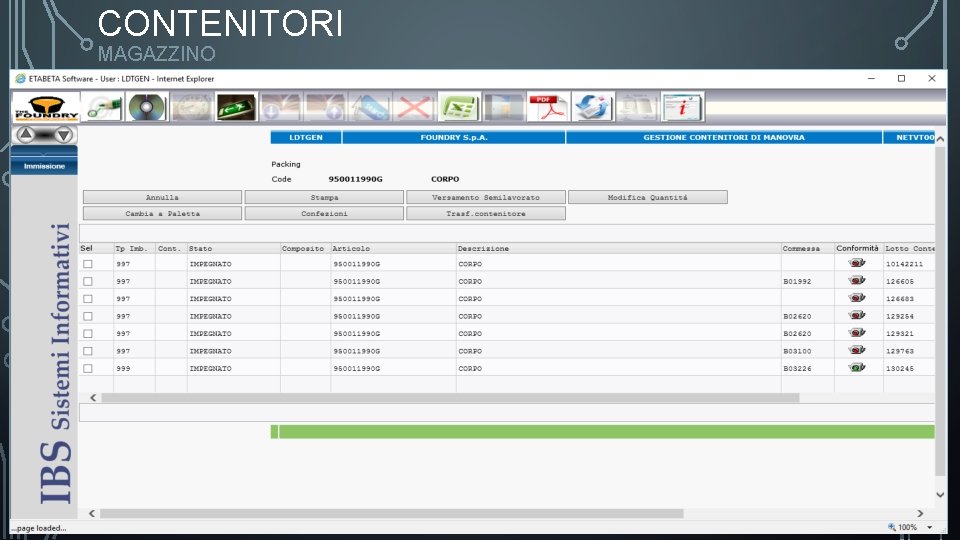960x540 pixels.
Task: Click the Sel column header
Action: click(x=86, y=249)
